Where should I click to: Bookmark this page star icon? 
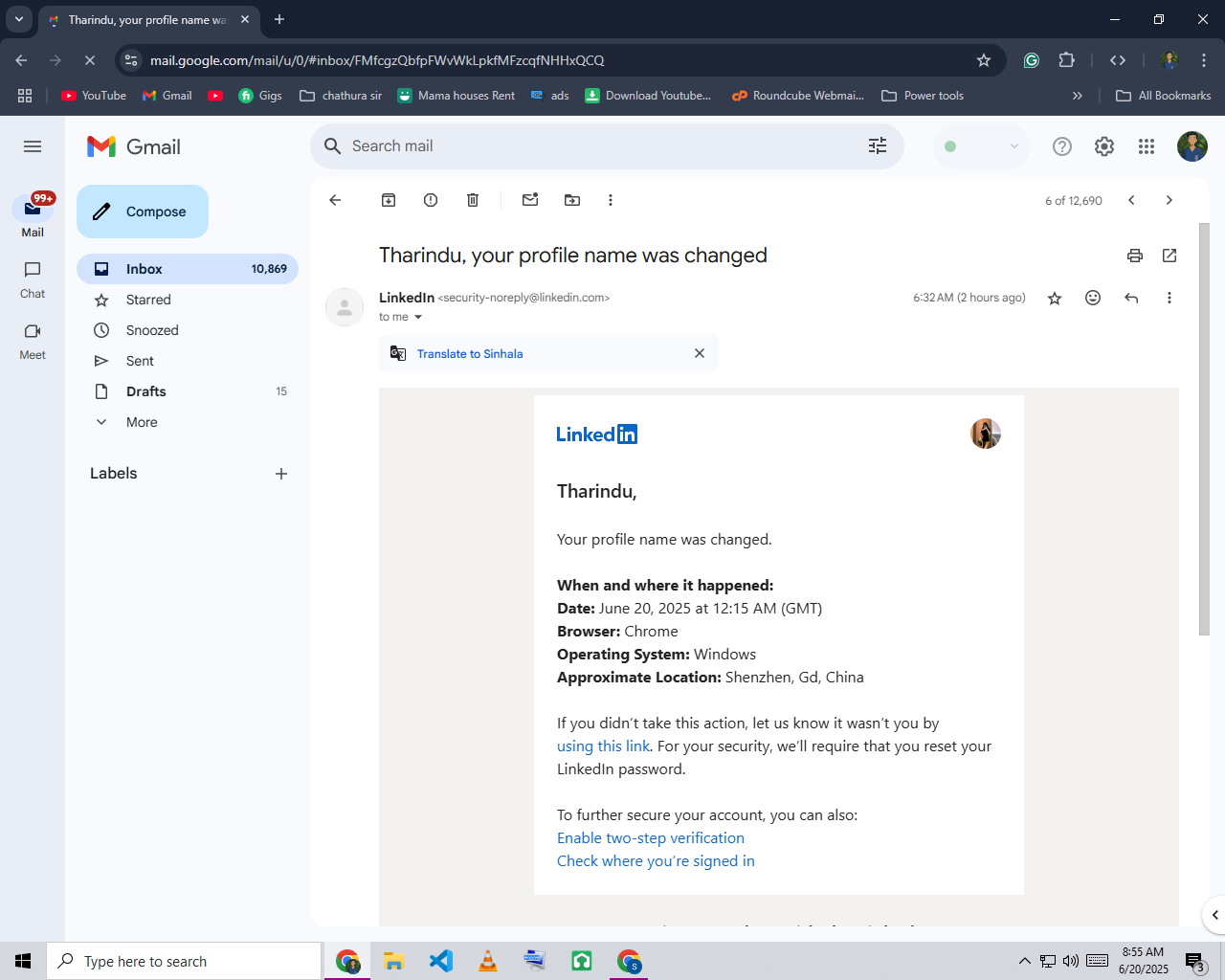tap(984, 60)
